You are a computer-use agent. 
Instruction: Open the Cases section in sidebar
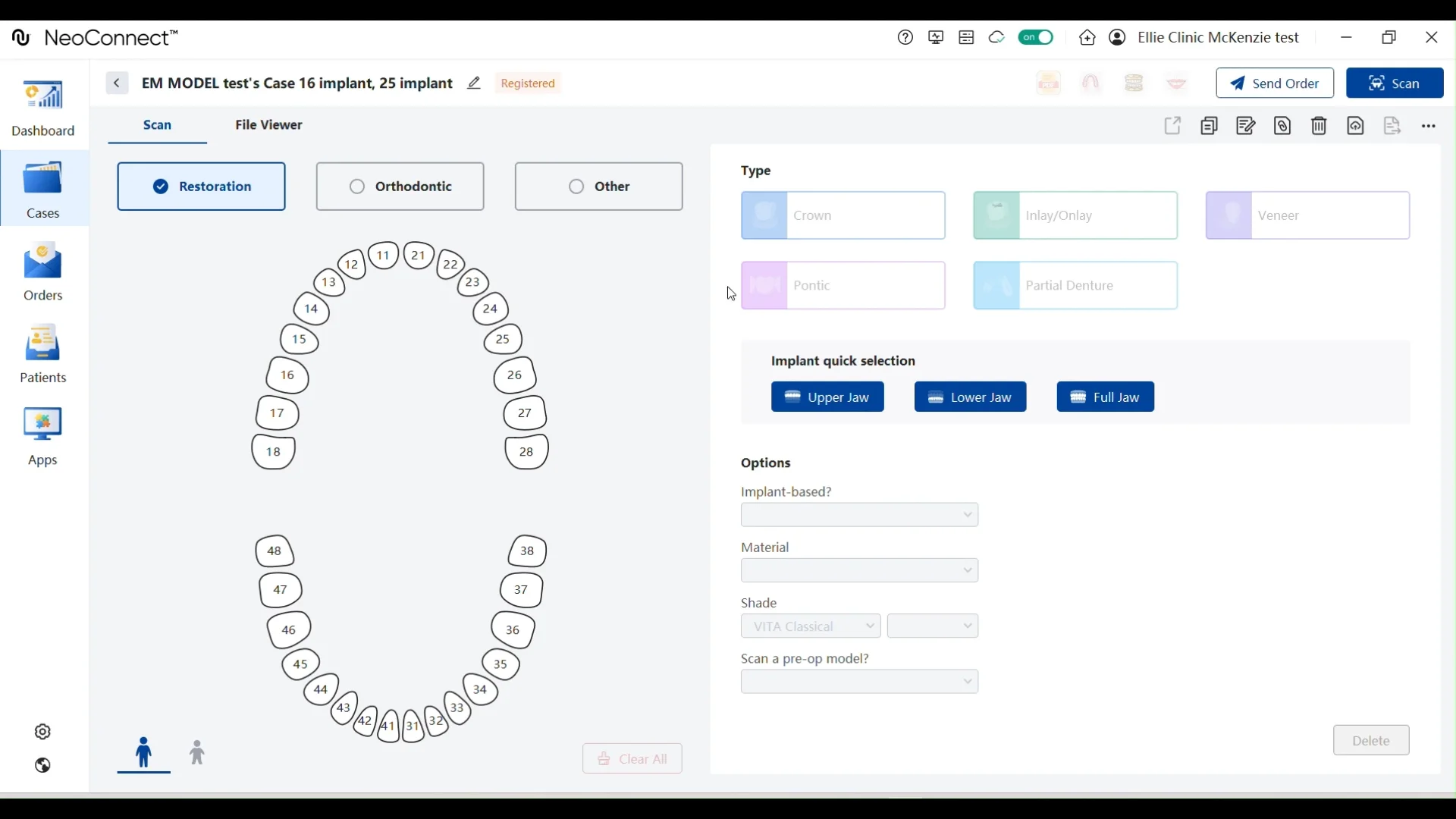click(43, 189)
